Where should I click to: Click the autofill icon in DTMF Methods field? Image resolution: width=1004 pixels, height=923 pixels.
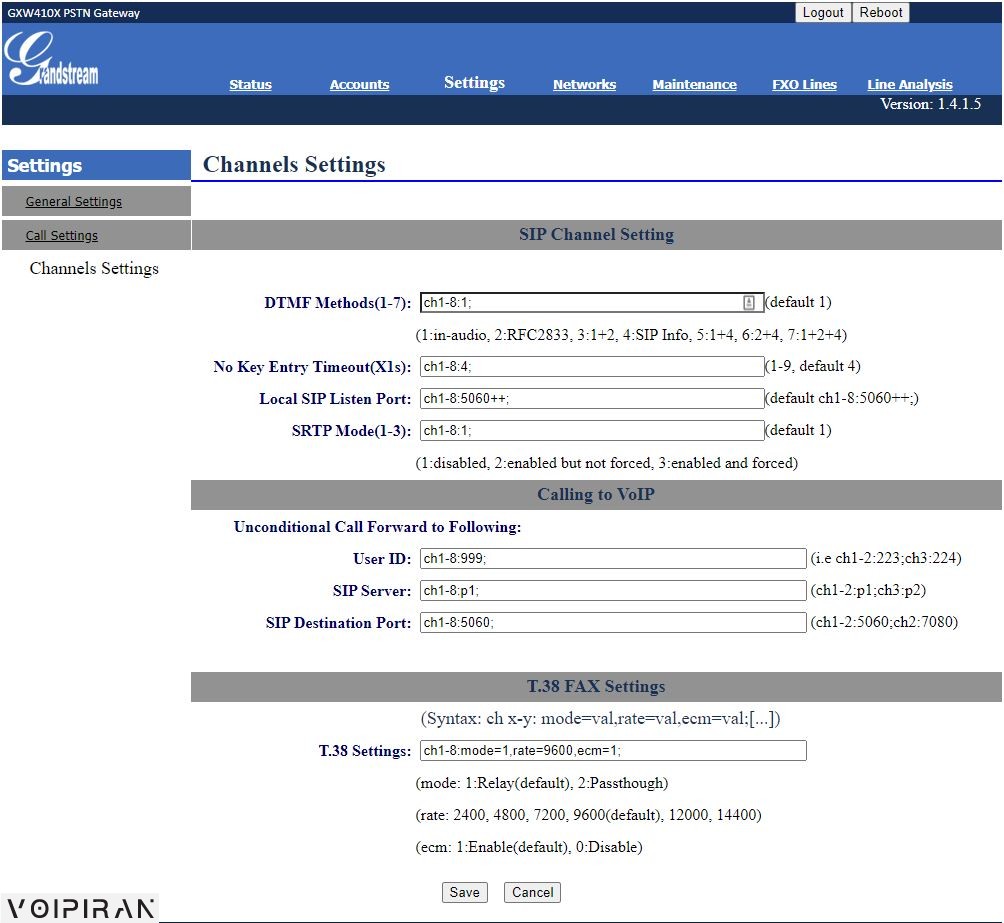pyautogui.click(x=749, y=302)
